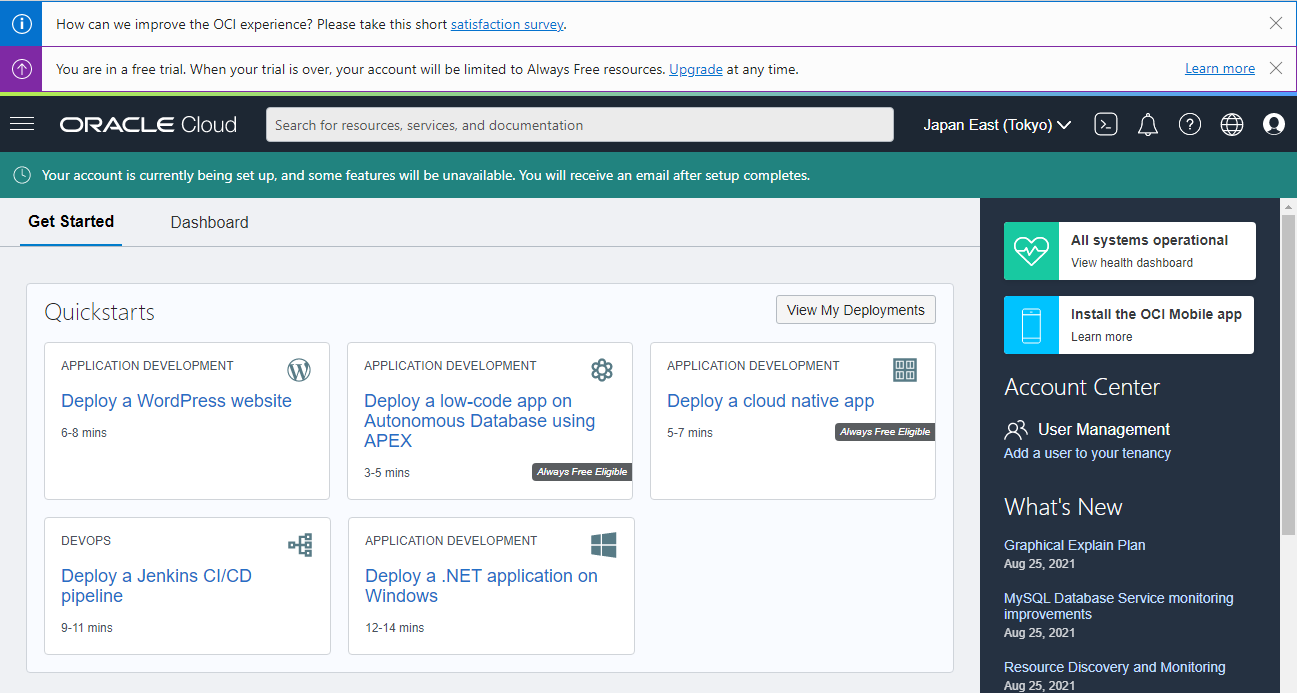Click the 6-8 mins estimate

click(x=84, y=433)
